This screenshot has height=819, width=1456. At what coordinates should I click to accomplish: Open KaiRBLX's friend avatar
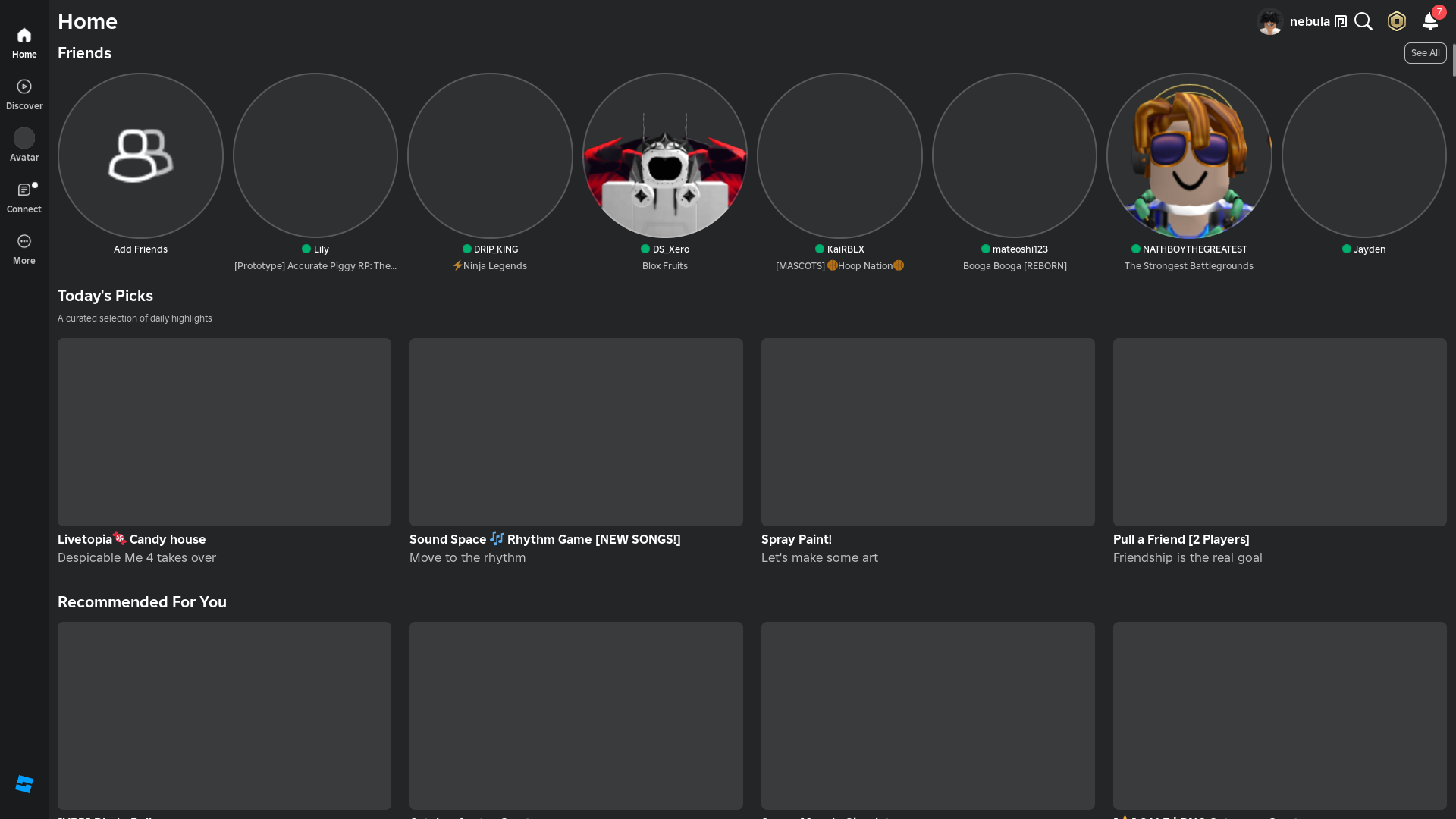coord(839,155)
